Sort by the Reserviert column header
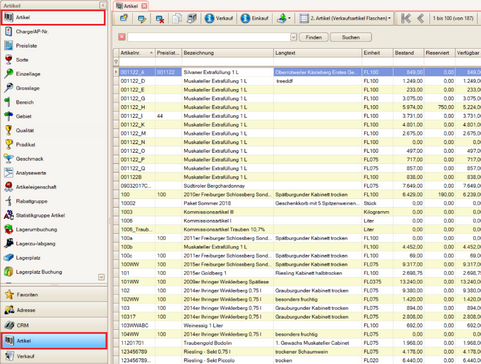 coord(440,53)
